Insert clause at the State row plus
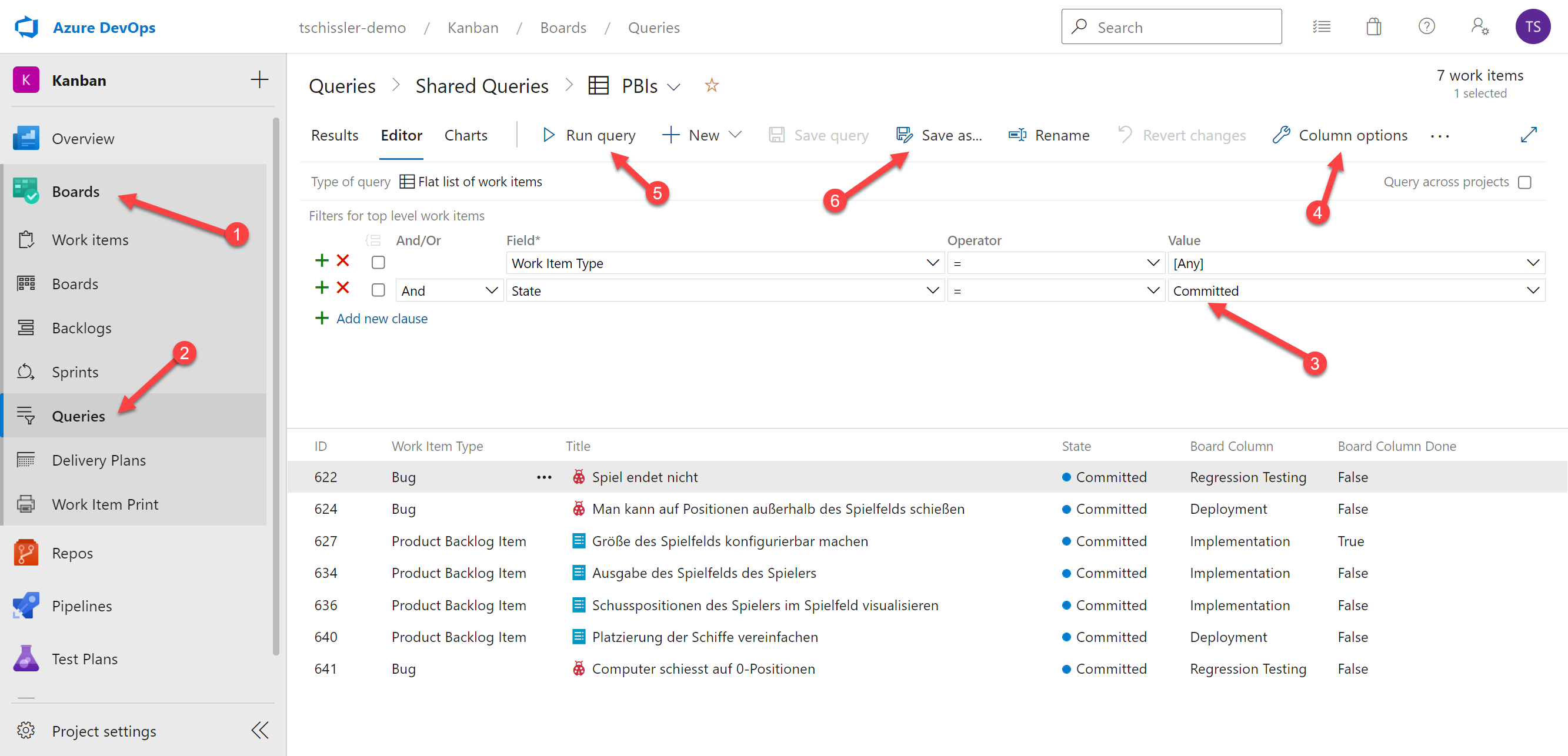The width and height of the screenshot is (1568, 756). coord(321,287)
